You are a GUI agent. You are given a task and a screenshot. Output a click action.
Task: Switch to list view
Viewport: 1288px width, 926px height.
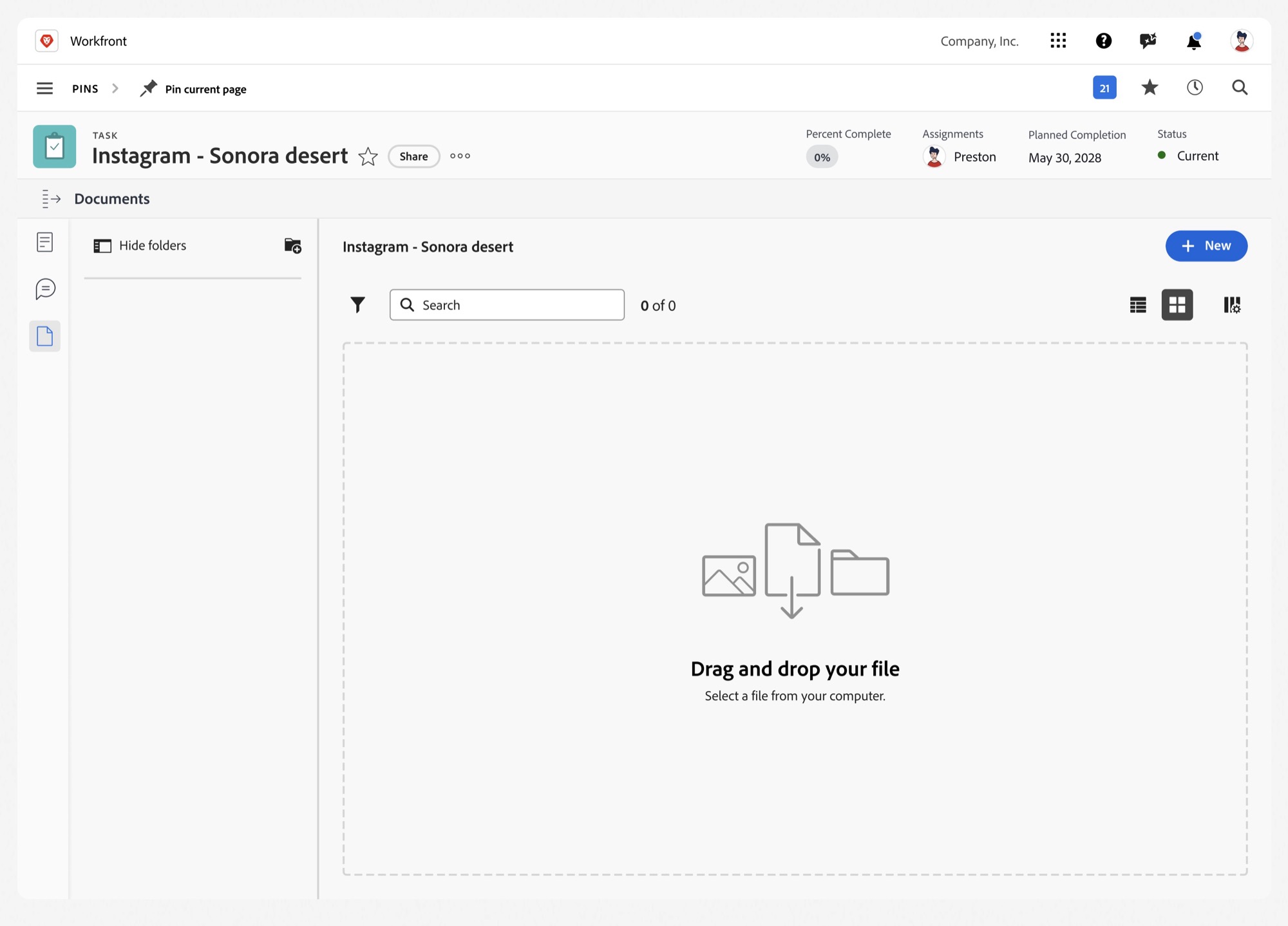point(1138,305)
